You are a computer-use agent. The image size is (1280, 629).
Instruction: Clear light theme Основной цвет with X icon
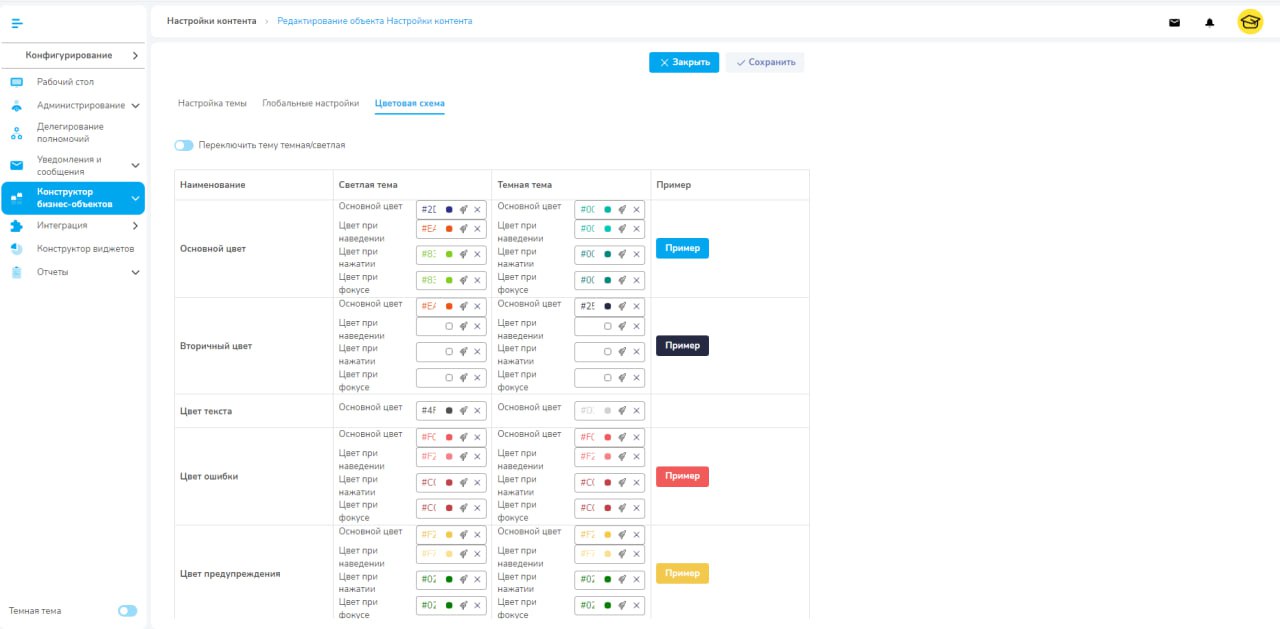[x=477, y=210]
